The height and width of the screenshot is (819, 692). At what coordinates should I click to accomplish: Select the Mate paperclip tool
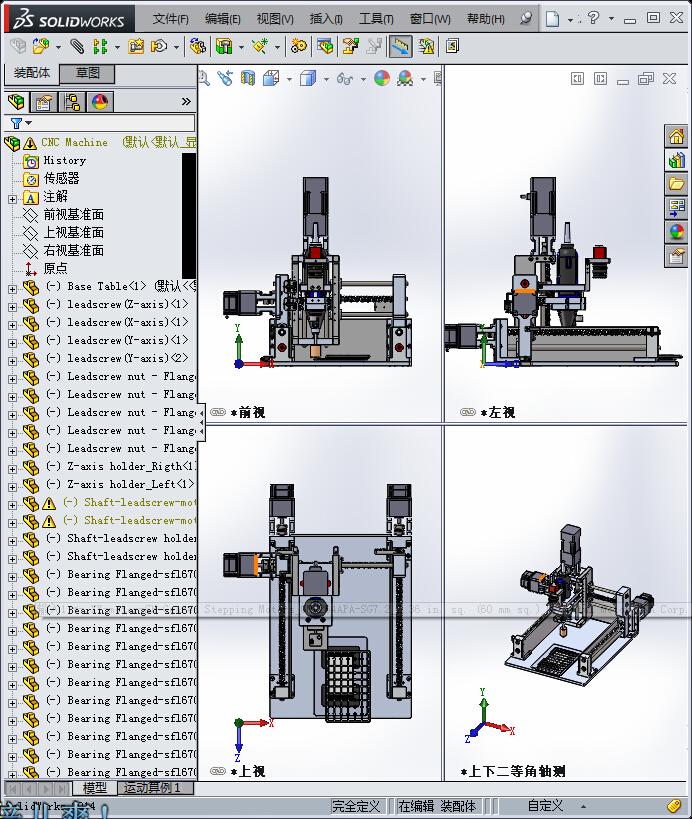click(x=77, y=46)
